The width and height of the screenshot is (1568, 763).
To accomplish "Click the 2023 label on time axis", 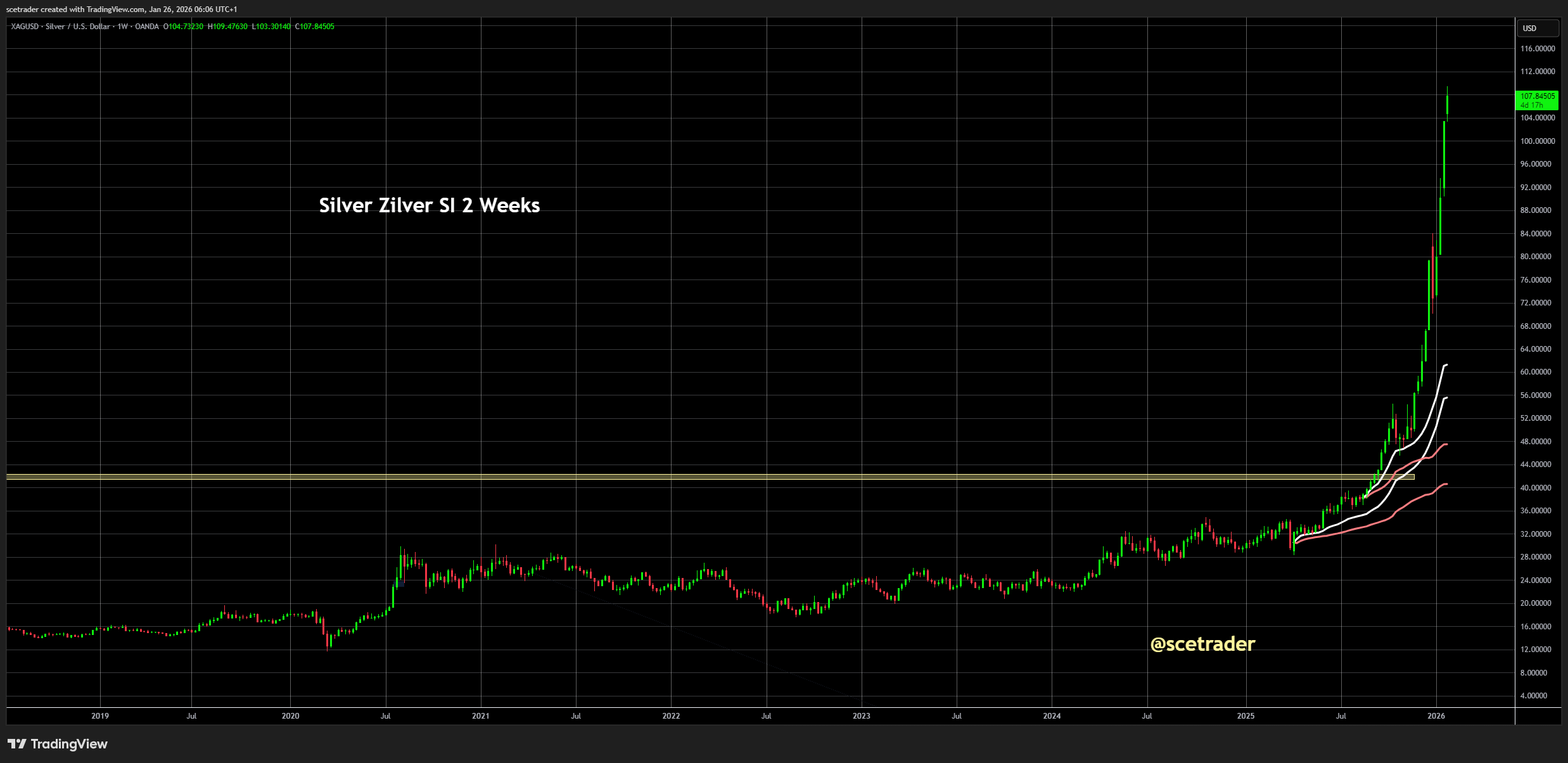I will pyautogui.click(x=861, y=716).
